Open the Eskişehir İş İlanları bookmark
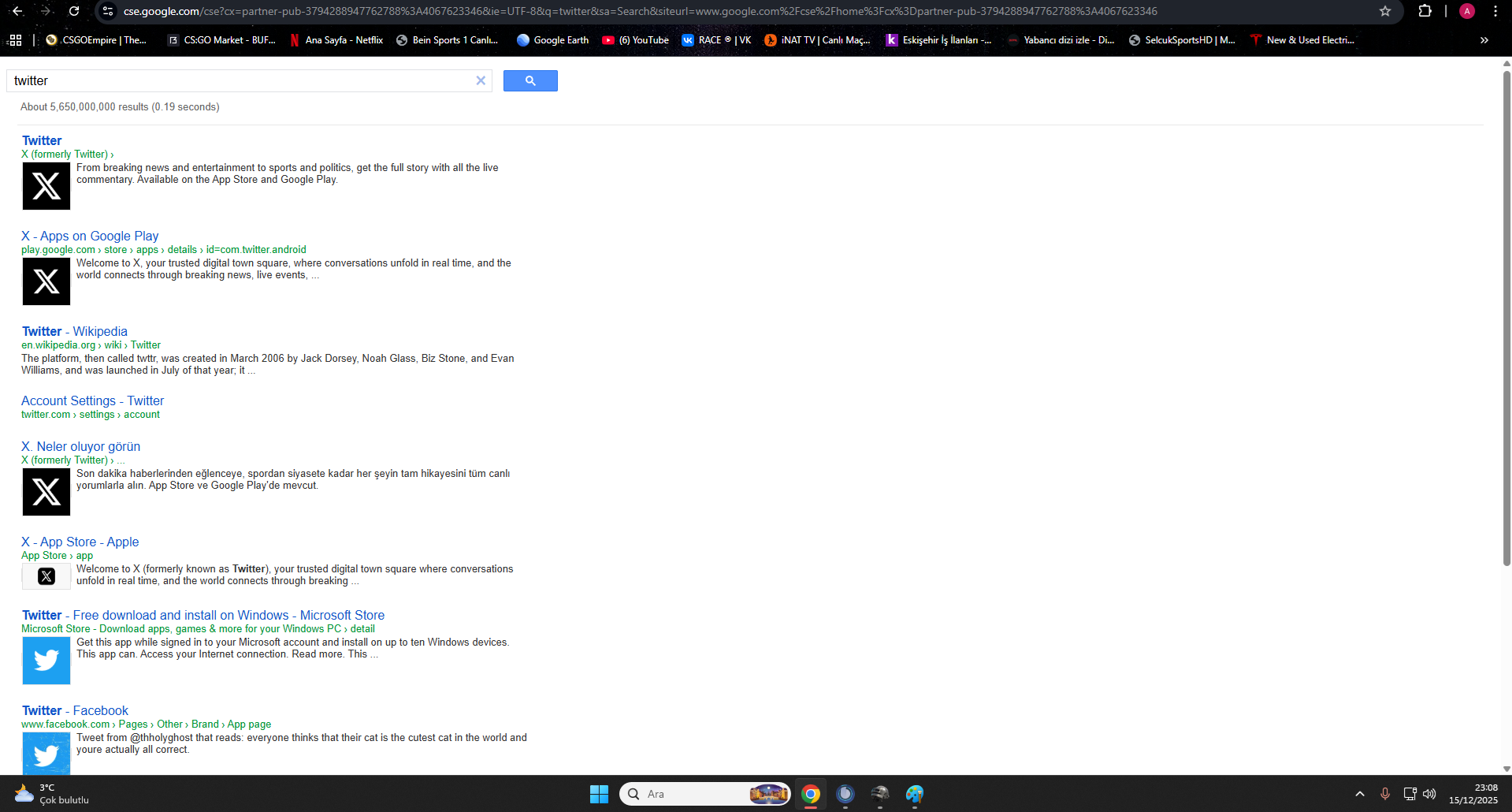The image size is (1512, 812). coord(938,40)
